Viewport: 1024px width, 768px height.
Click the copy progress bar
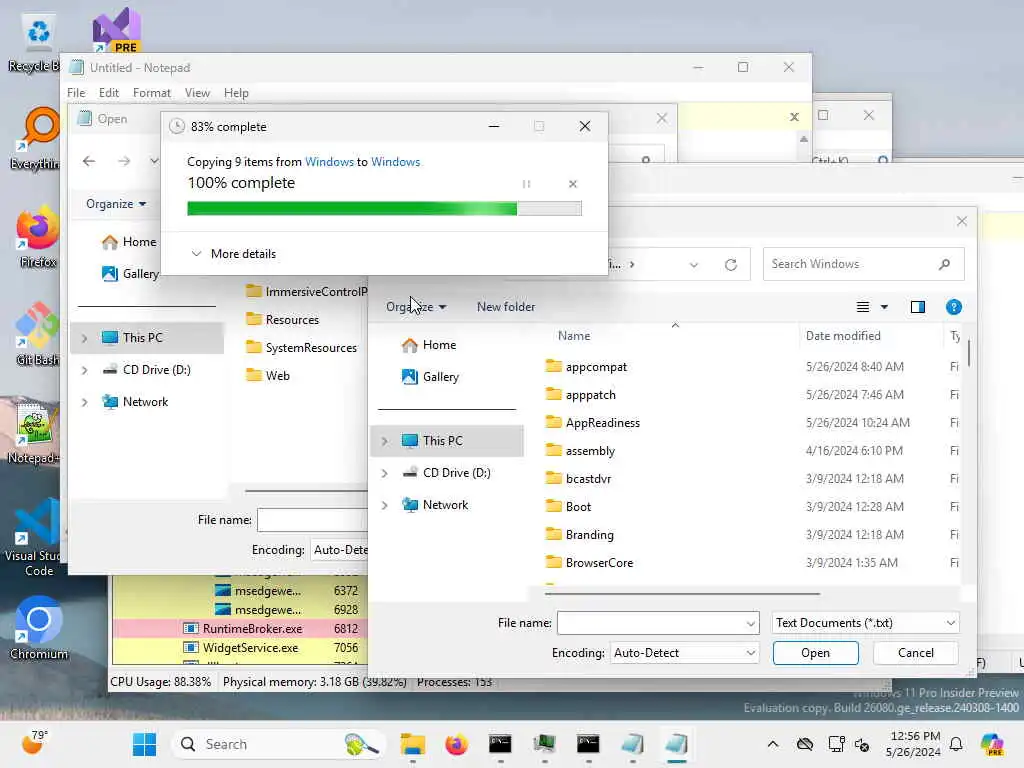pyautogui.click(x=384, y=208)
